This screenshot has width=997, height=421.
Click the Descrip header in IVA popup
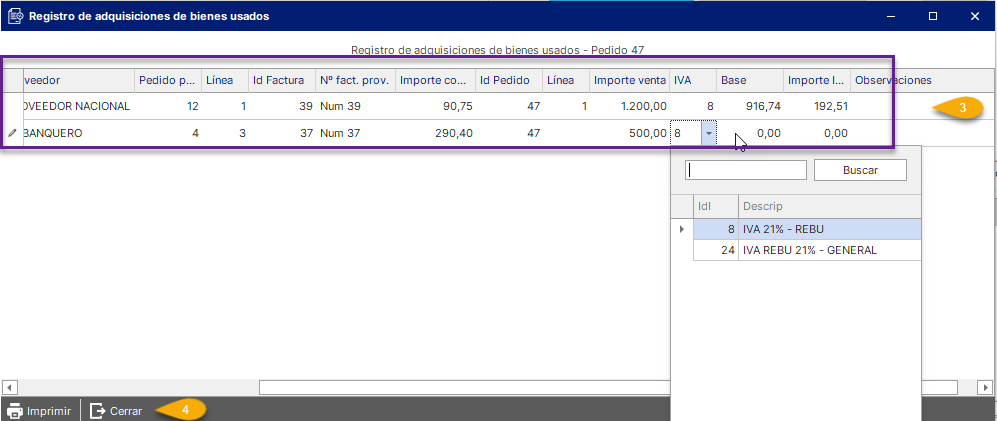click(x=830, y=207)
